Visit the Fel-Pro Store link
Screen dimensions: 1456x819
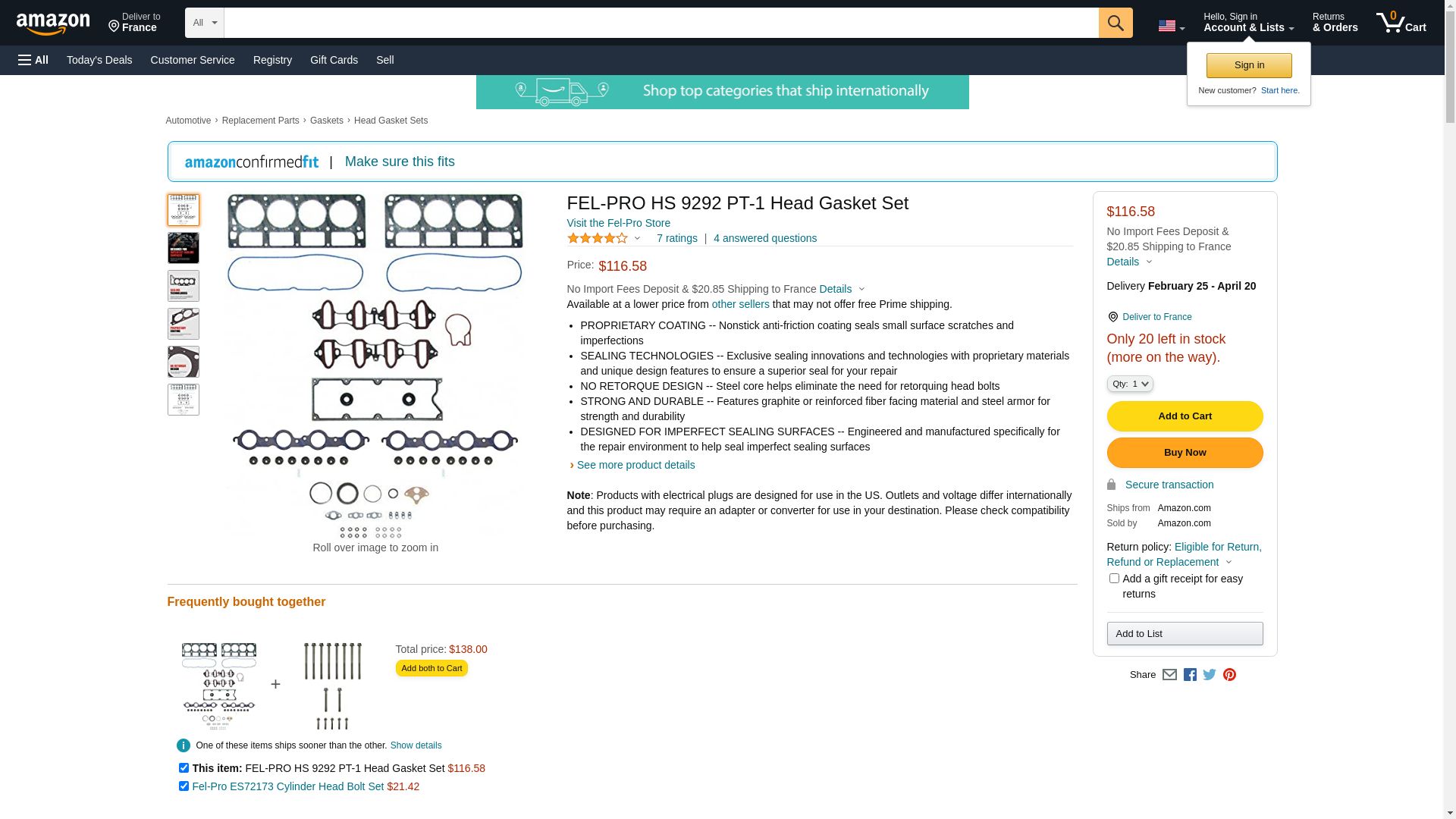[618, 223]
